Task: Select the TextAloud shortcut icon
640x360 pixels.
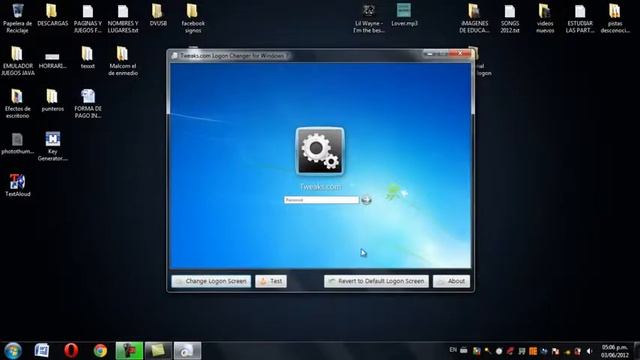Action: (x=18, y=186)
